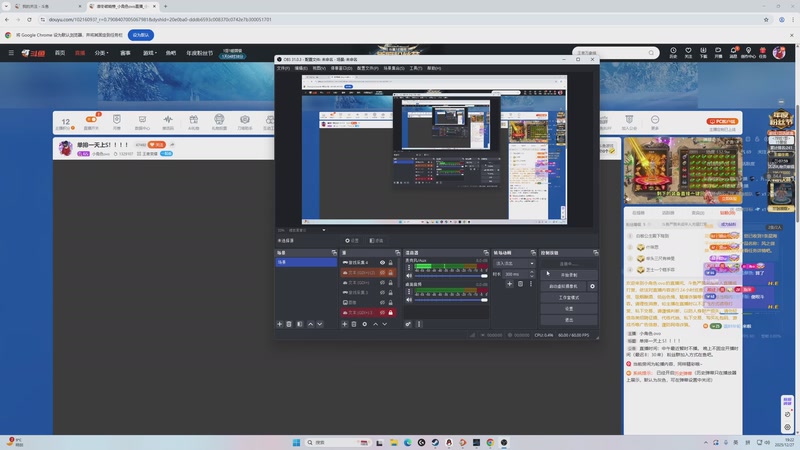The height and width of the screenshot is (450, 800).
Task: Toggle visibility of the first source row
Action: (x=382, y=262)
